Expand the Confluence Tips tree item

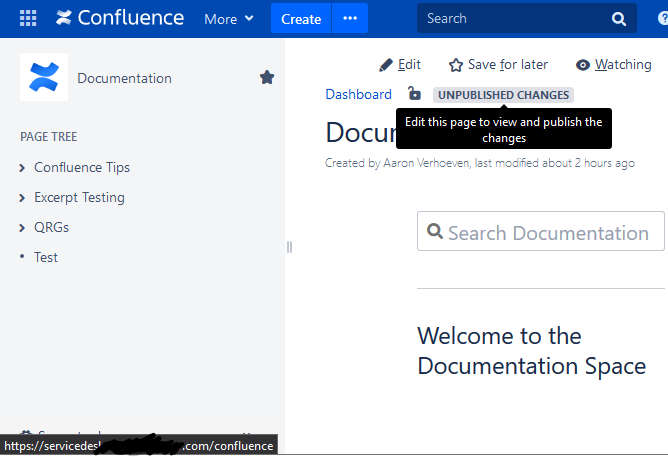[22, 168]
